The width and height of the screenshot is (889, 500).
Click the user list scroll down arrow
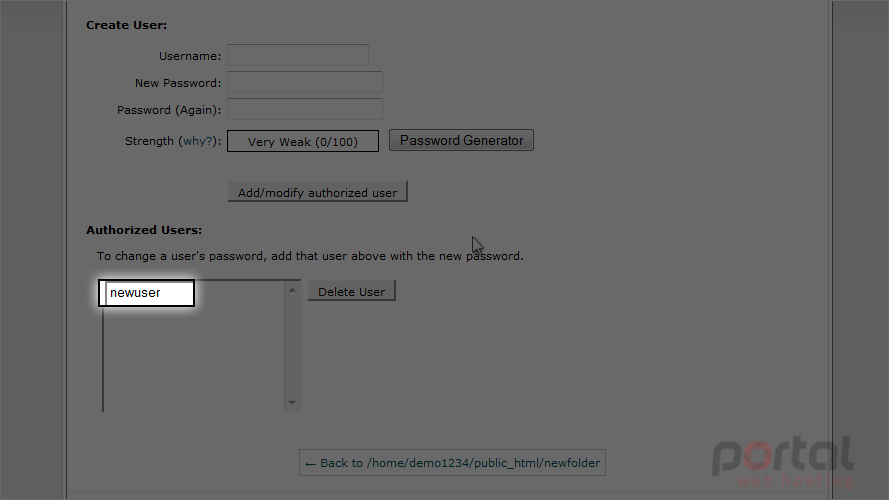pos(292,402)
